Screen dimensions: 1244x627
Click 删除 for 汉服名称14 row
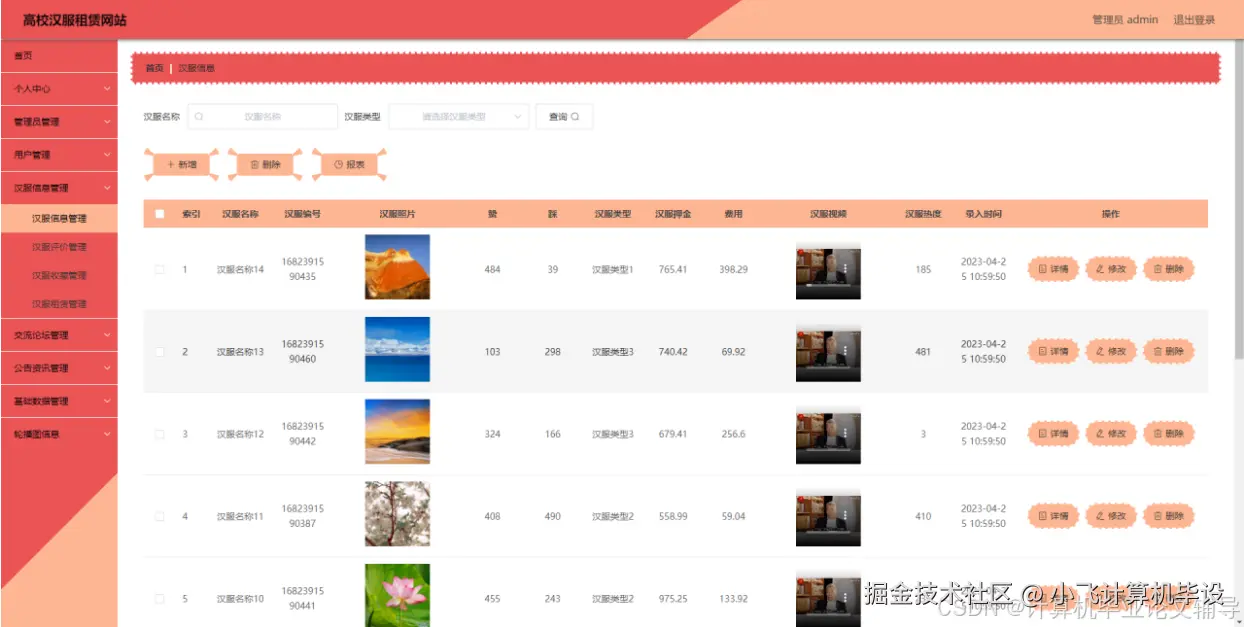tap(1169, 269)
